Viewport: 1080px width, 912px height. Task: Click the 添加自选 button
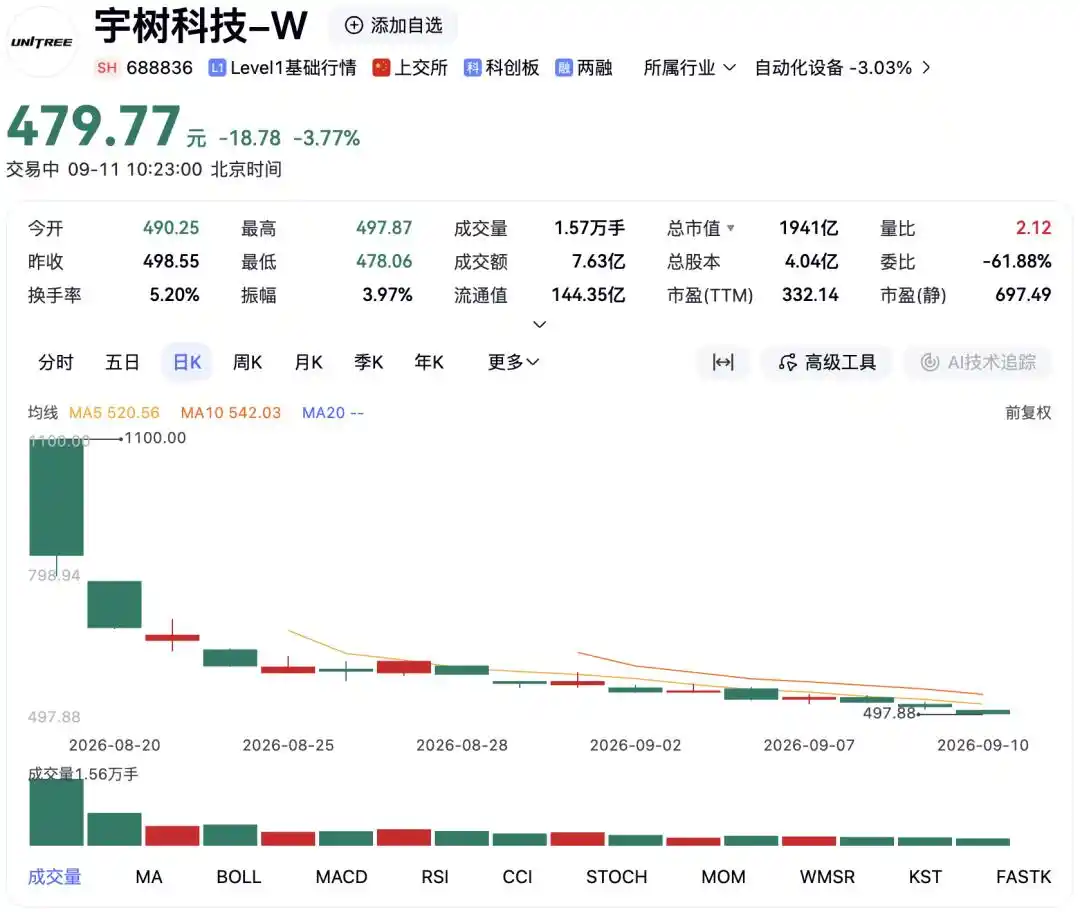coord(393,25)
